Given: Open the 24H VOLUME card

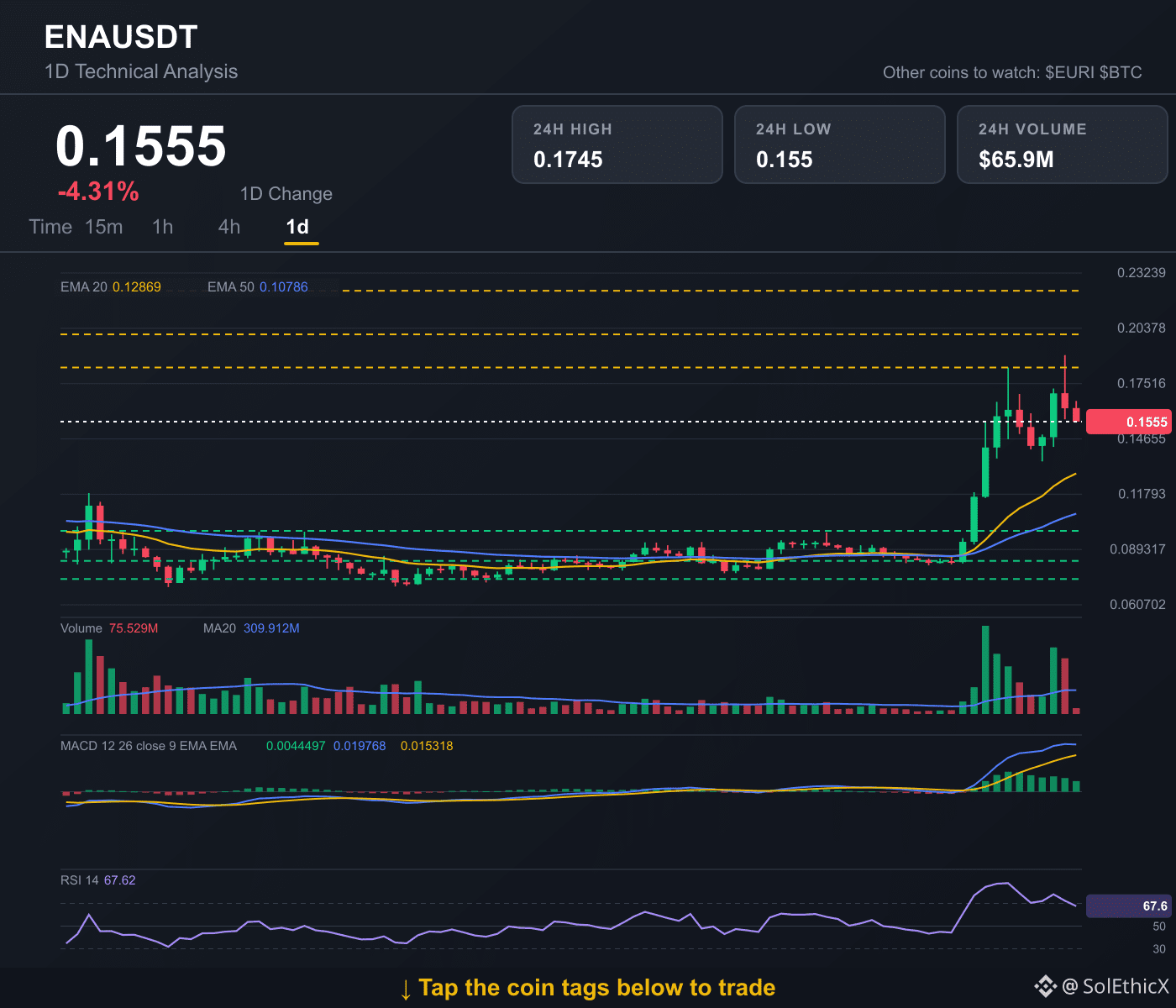Looking at the screenshot, I should pos(1063,144).
